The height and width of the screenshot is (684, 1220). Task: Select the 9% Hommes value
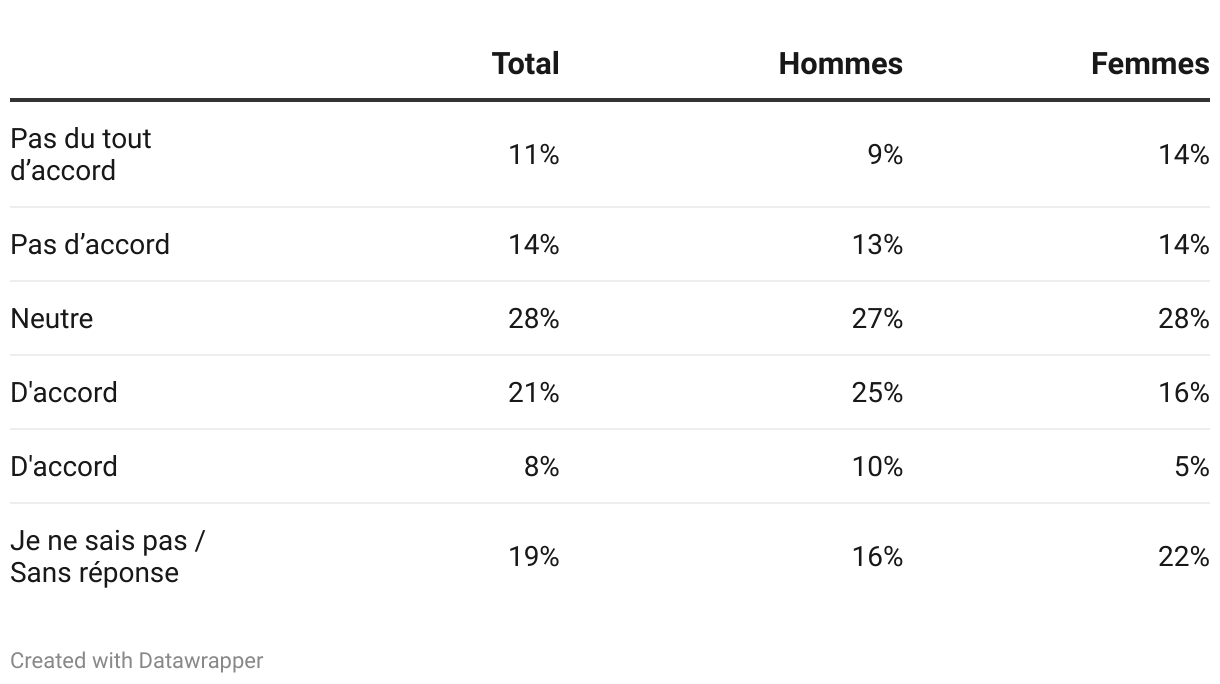[885, 154]
